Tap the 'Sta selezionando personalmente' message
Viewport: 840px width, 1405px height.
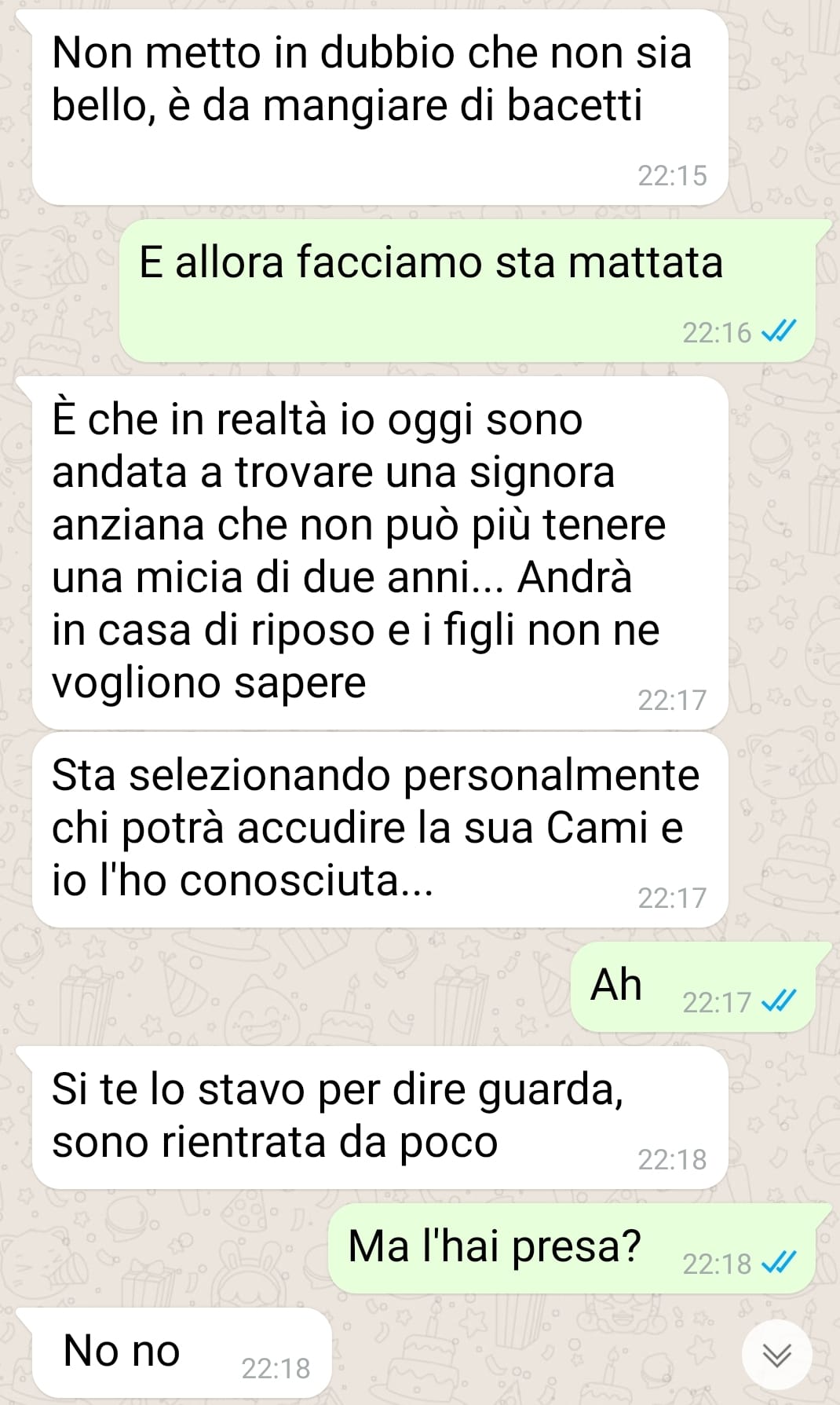[x=380, y=830]
